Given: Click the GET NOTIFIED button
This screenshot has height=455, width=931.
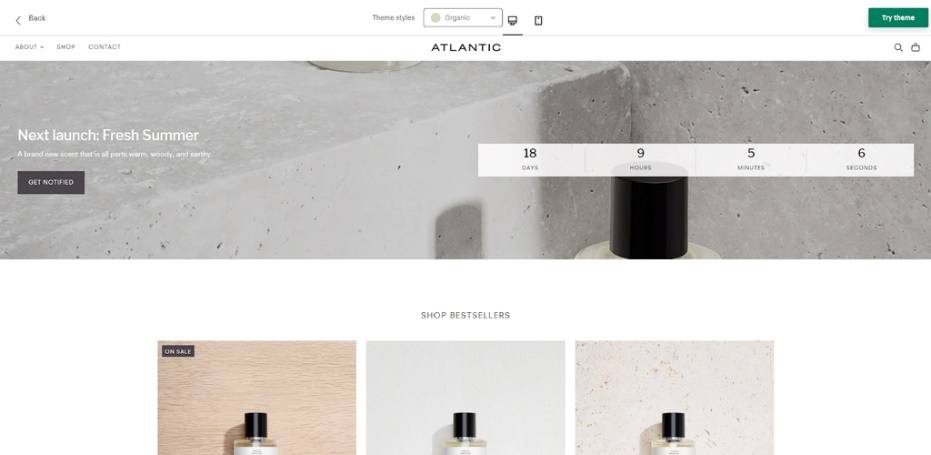Looking at the screenshot, I should 51,182.
